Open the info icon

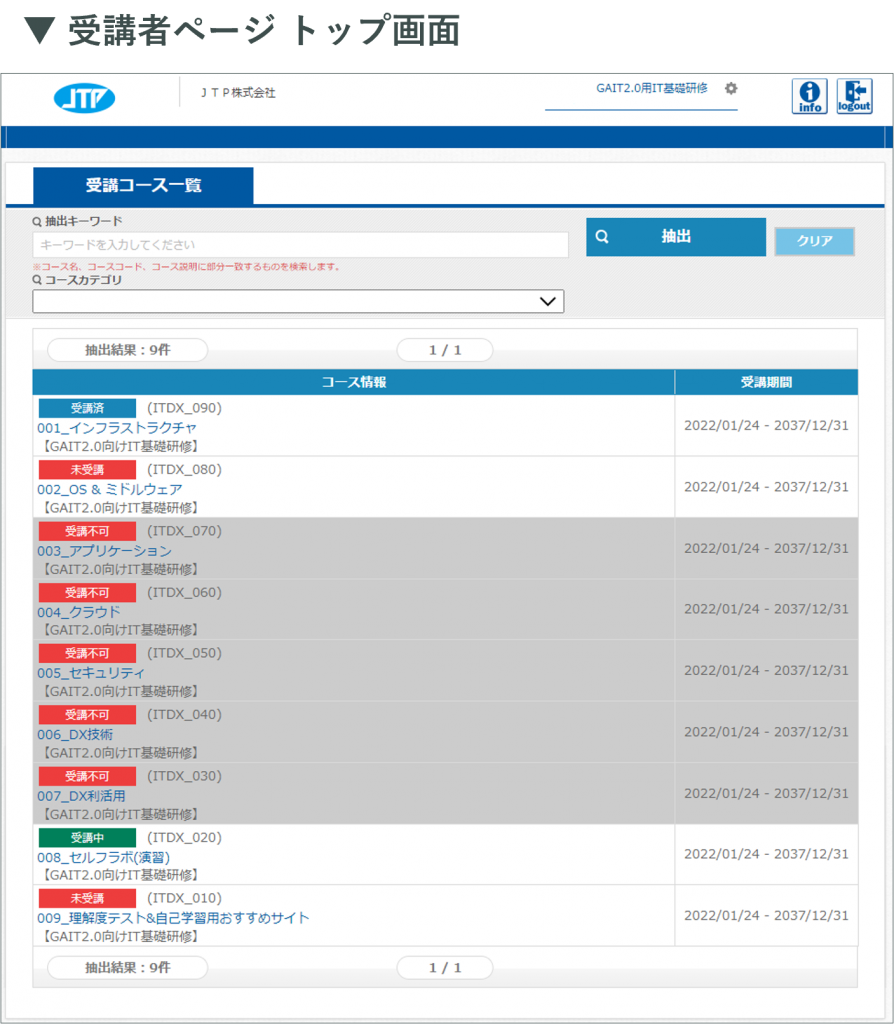click(x=809, y=97)
